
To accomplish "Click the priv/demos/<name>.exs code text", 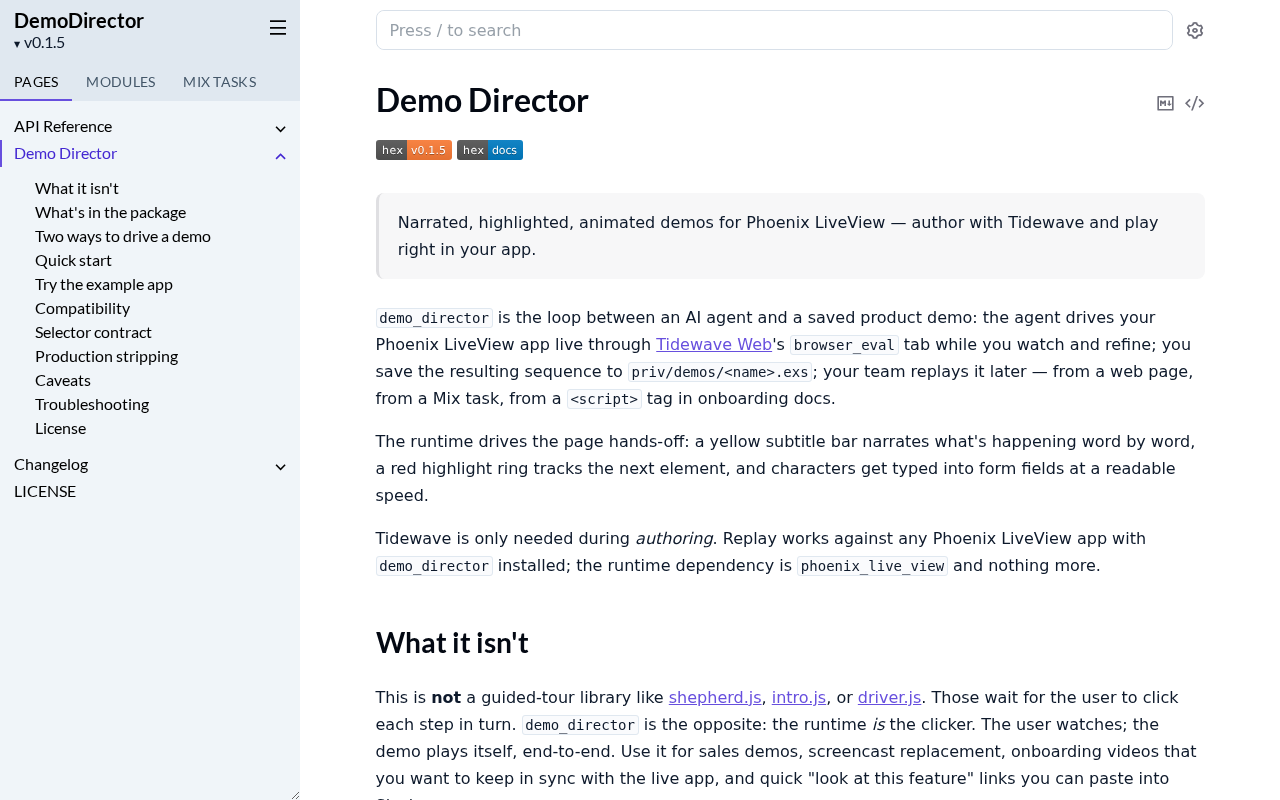I will (720, 372).
